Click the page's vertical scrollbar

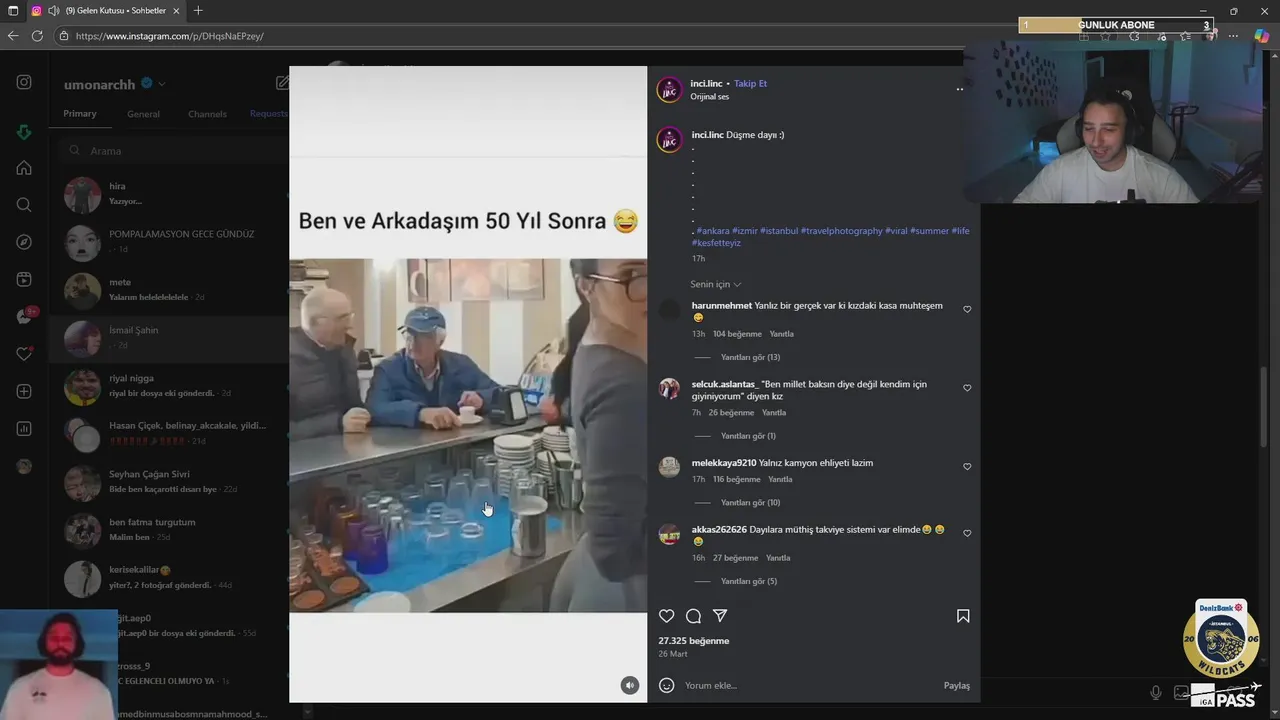tap(1264, 408)
